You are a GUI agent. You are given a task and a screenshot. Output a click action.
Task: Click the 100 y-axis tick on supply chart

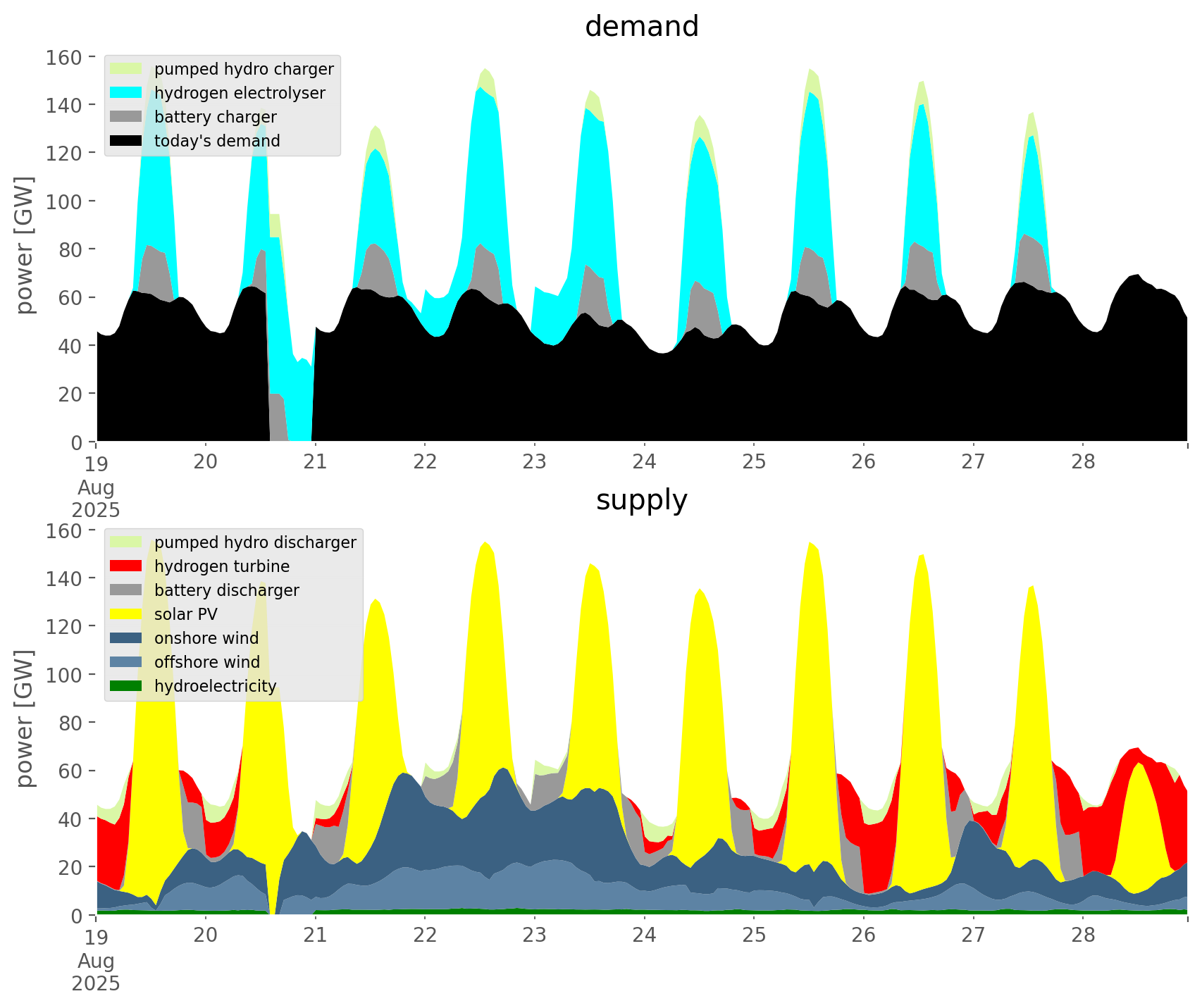click(x=64, y=675)
